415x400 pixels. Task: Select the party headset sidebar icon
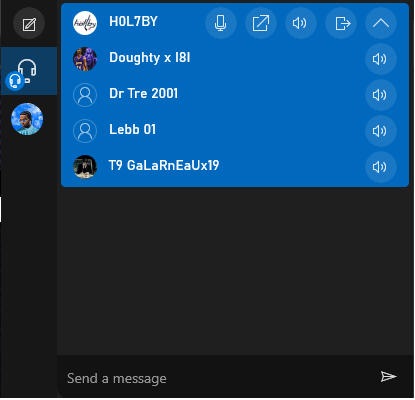(x=29, y=71)
